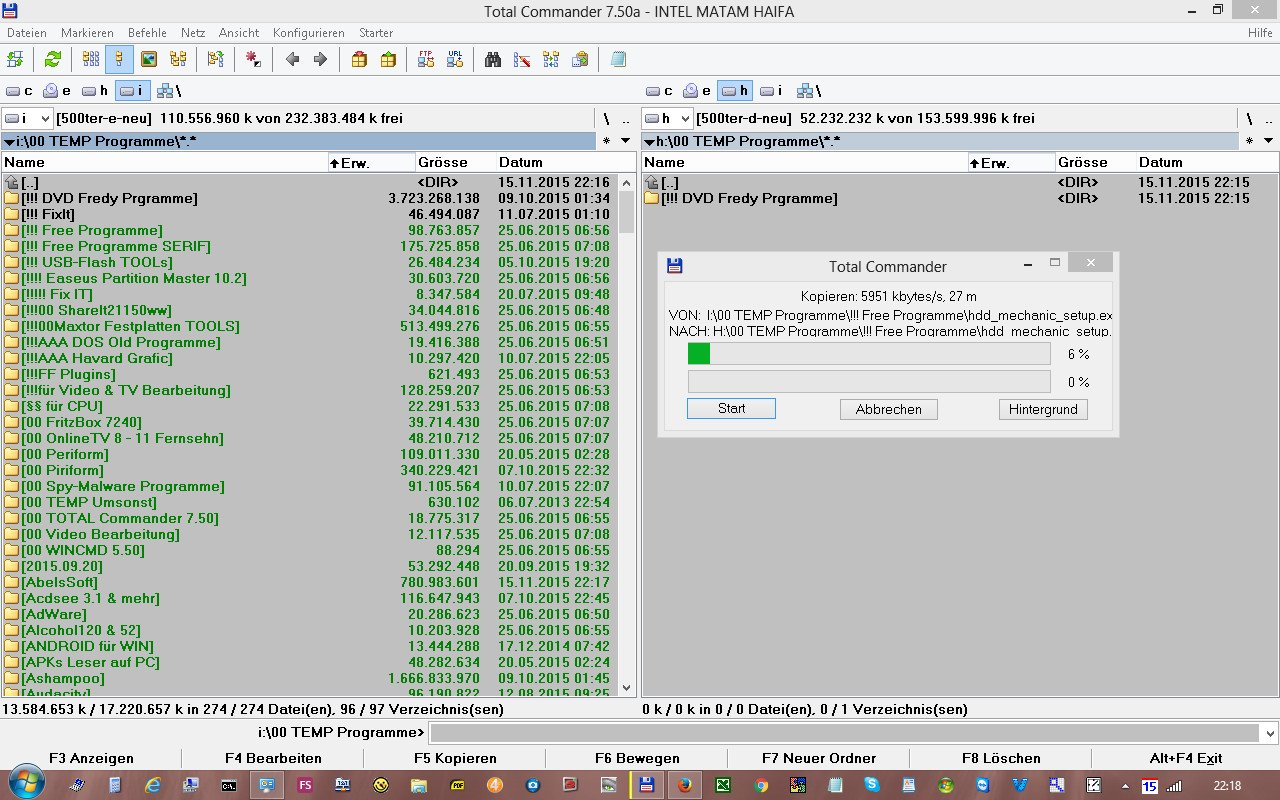Open Excel from the taskbar
1280x800 pixels.
pyautogui.click(x=721, y=785)
